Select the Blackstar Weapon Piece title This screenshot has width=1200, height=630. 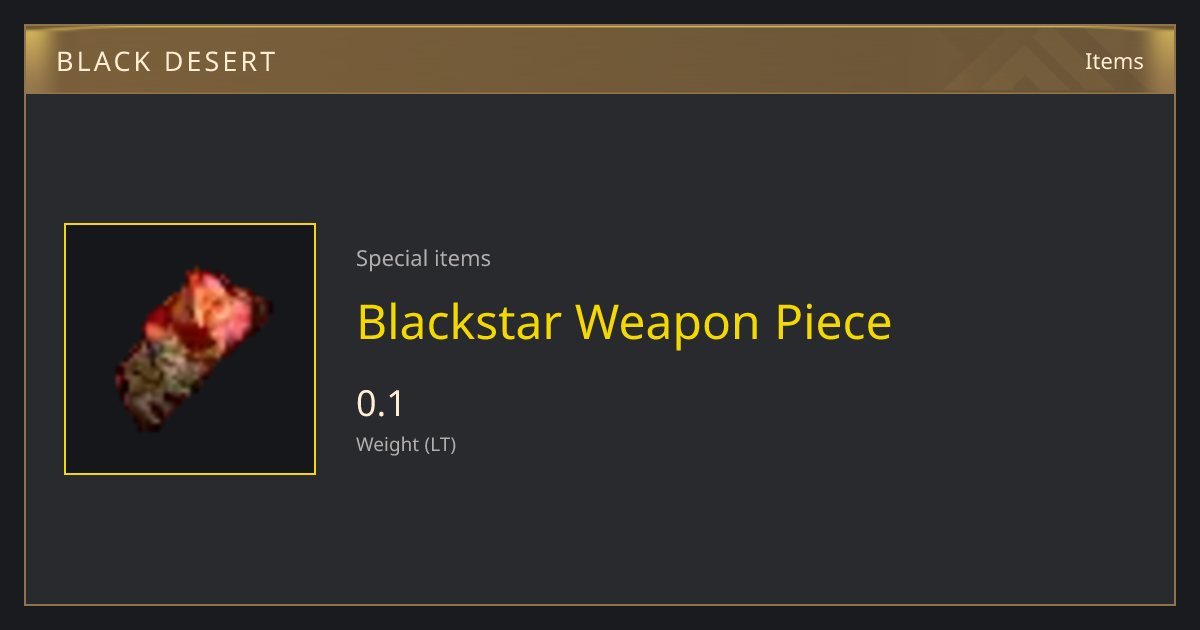pyautogui.click(x=624, y=323)
